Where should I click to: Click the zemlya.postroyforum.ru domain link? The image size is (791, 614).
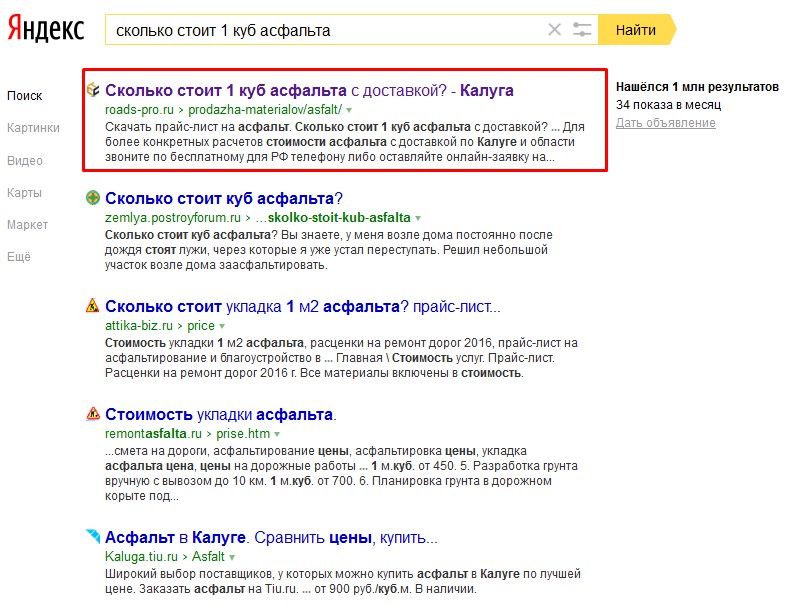(x=173, y=217)
